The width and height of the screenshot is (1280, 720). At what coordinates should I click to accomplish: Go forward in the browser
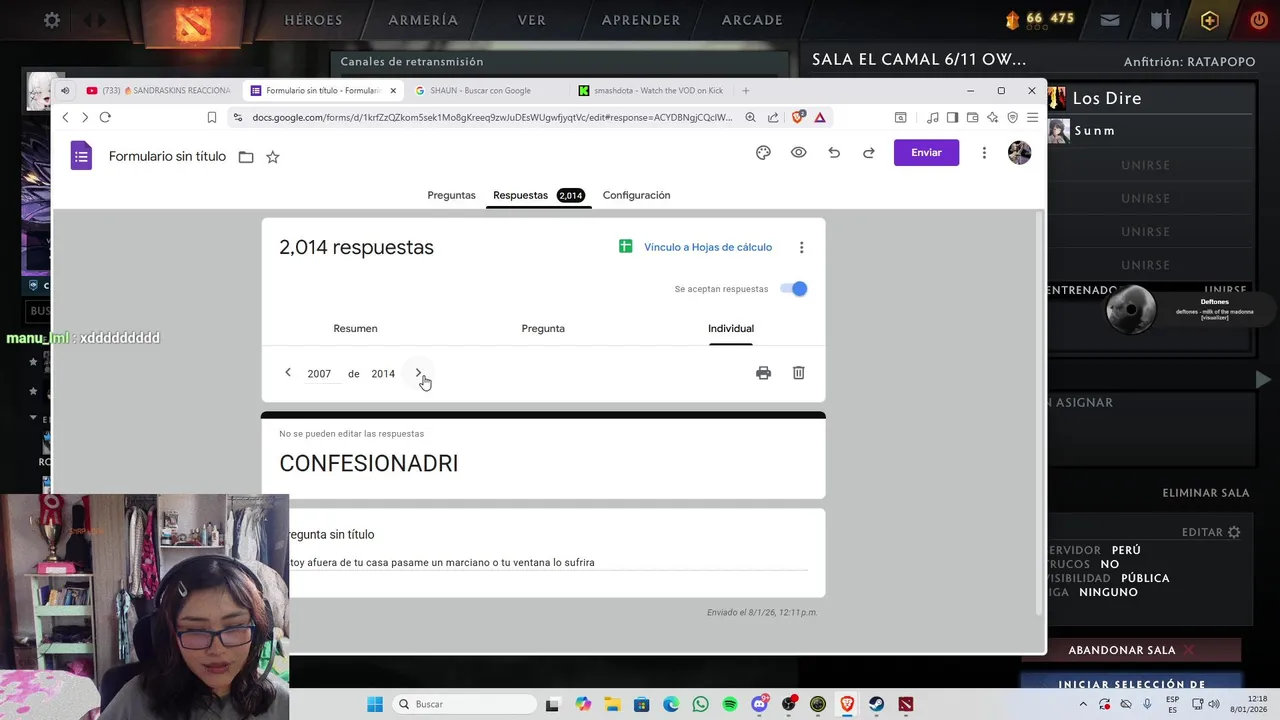pos(85,117)
